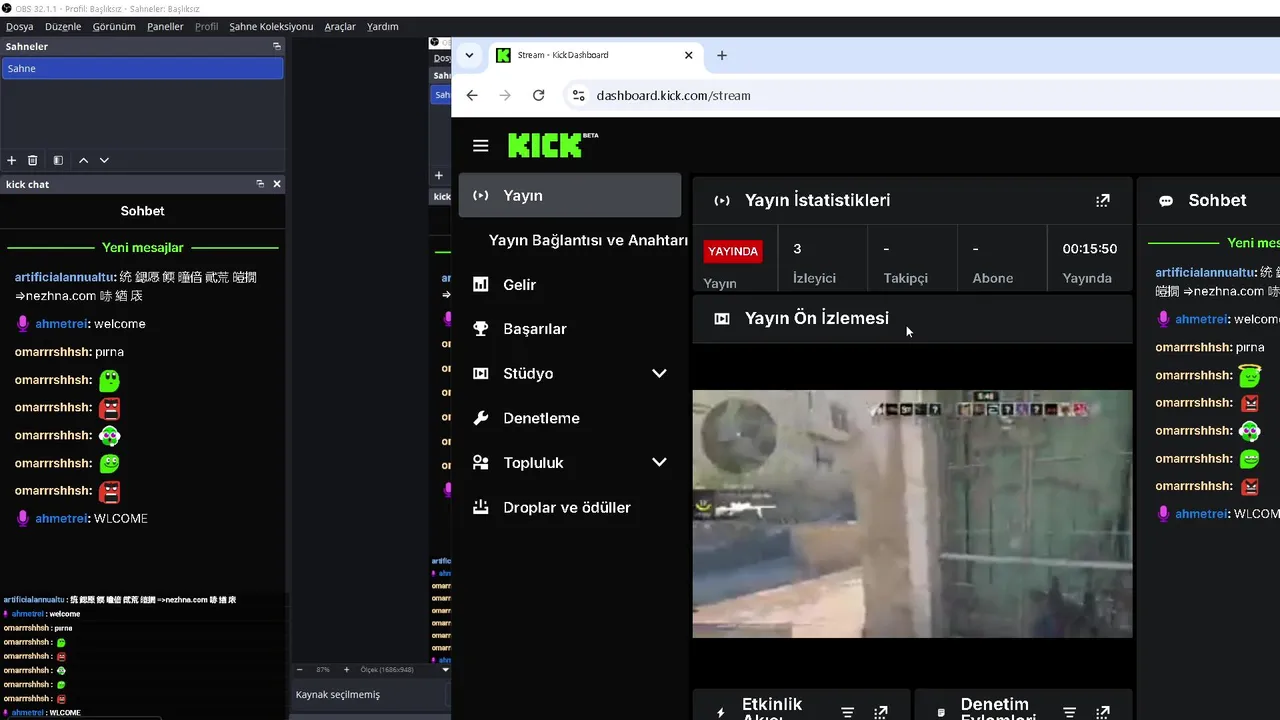Select the Sahne scene in OBS
This screenshot has width=1280, height=720.
pyautogui.click(x=142, y=68)
